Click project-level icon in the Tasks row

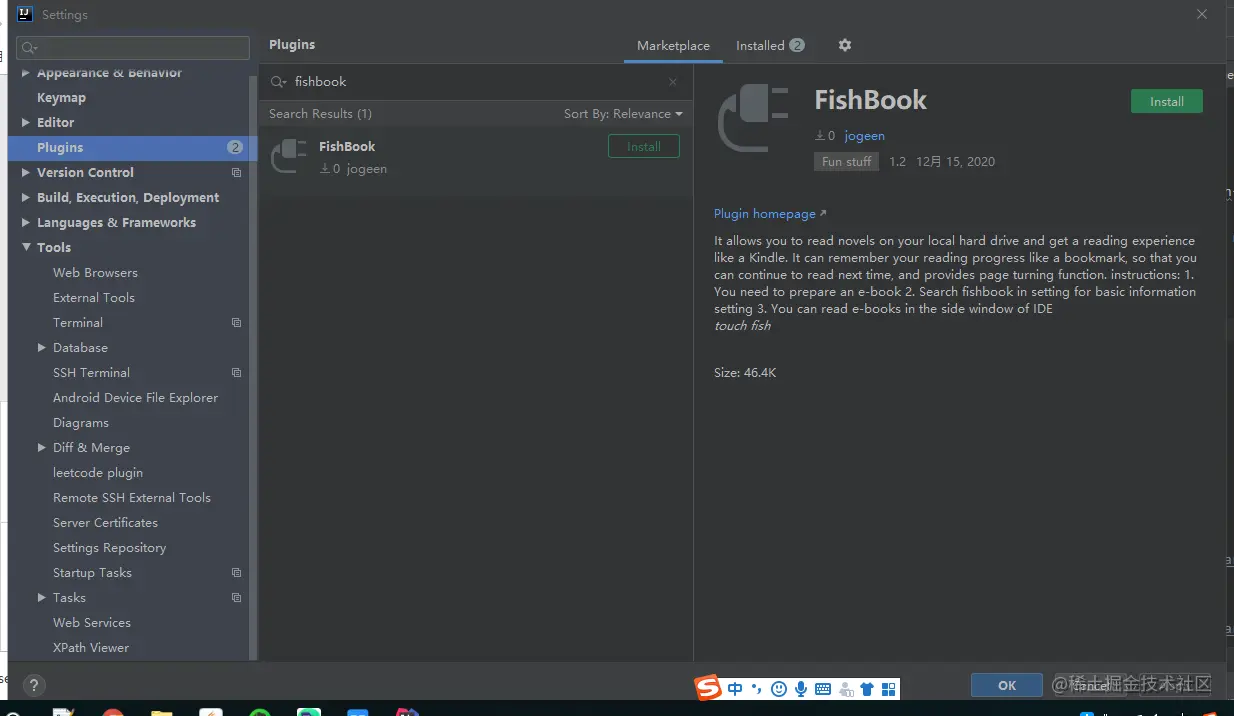pos(237,598)
